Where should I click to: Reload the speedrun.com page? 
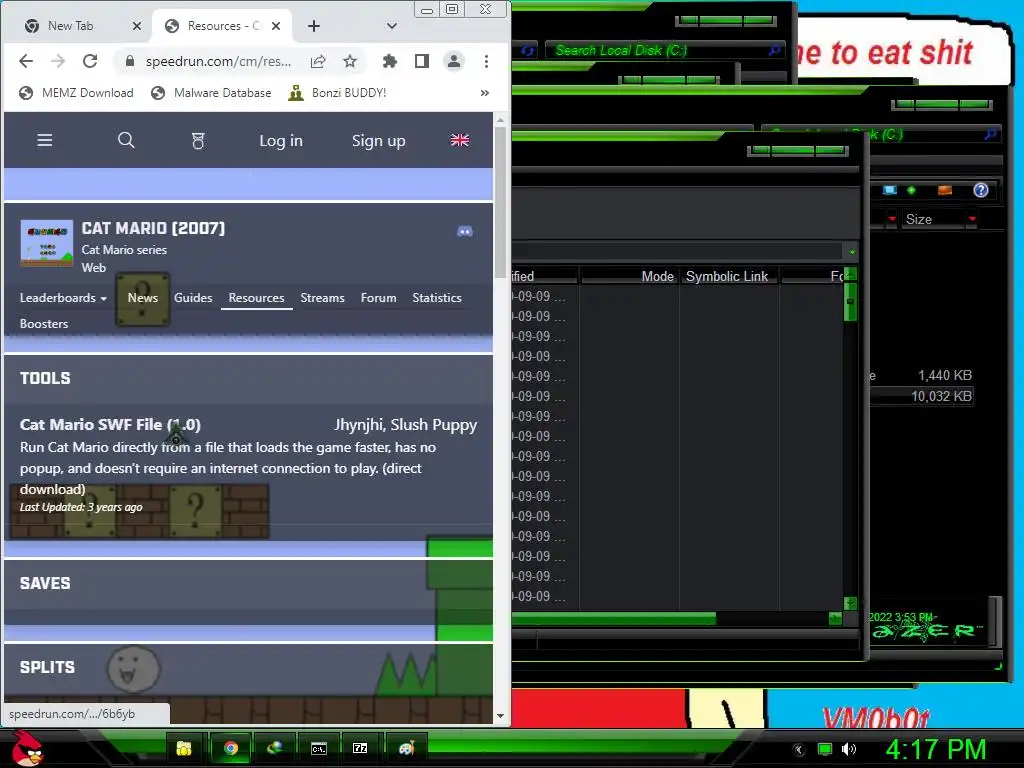90,61
